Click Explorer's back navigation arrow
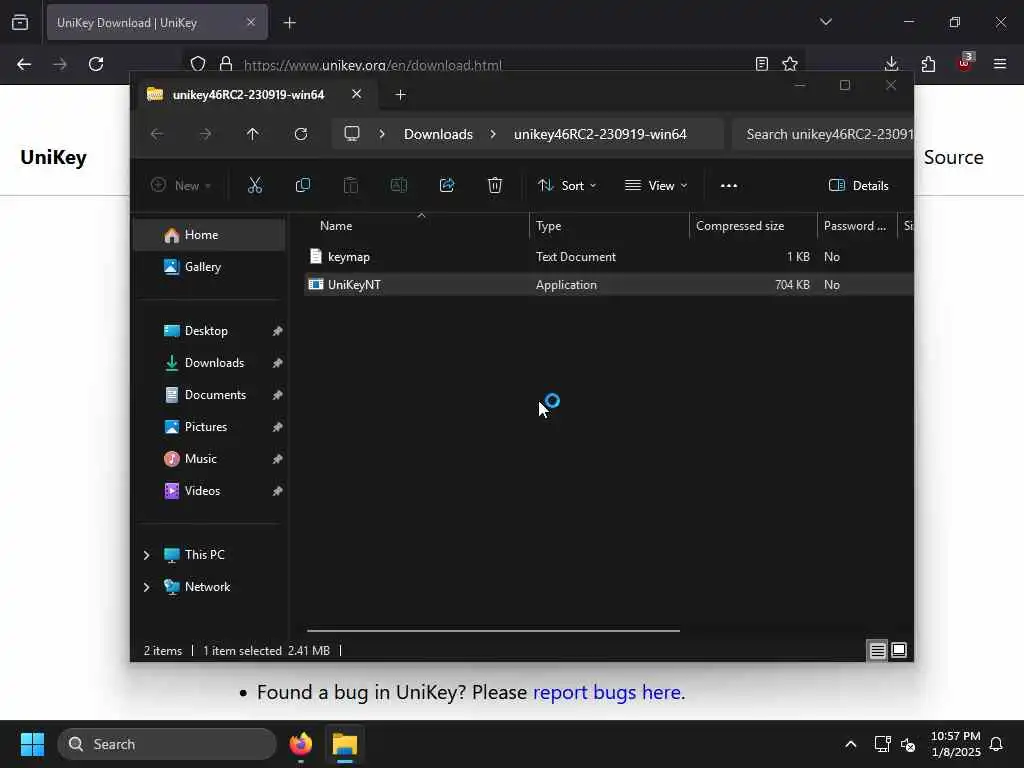Viewport: 1024px width, 768px height. click(157, 134)
